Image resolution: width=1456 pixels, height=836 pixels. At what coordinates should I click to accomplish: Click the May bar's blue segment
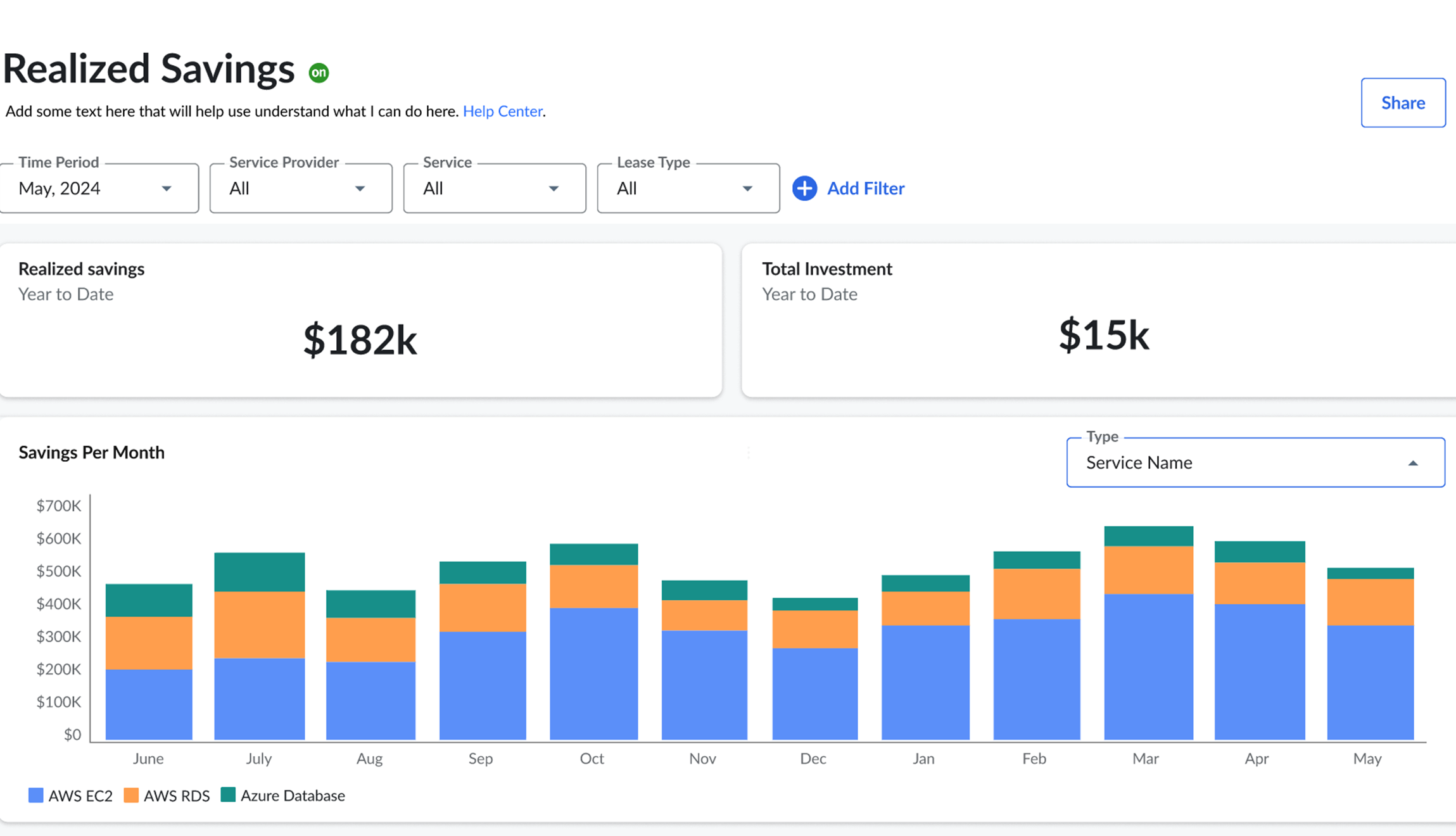1370,681
